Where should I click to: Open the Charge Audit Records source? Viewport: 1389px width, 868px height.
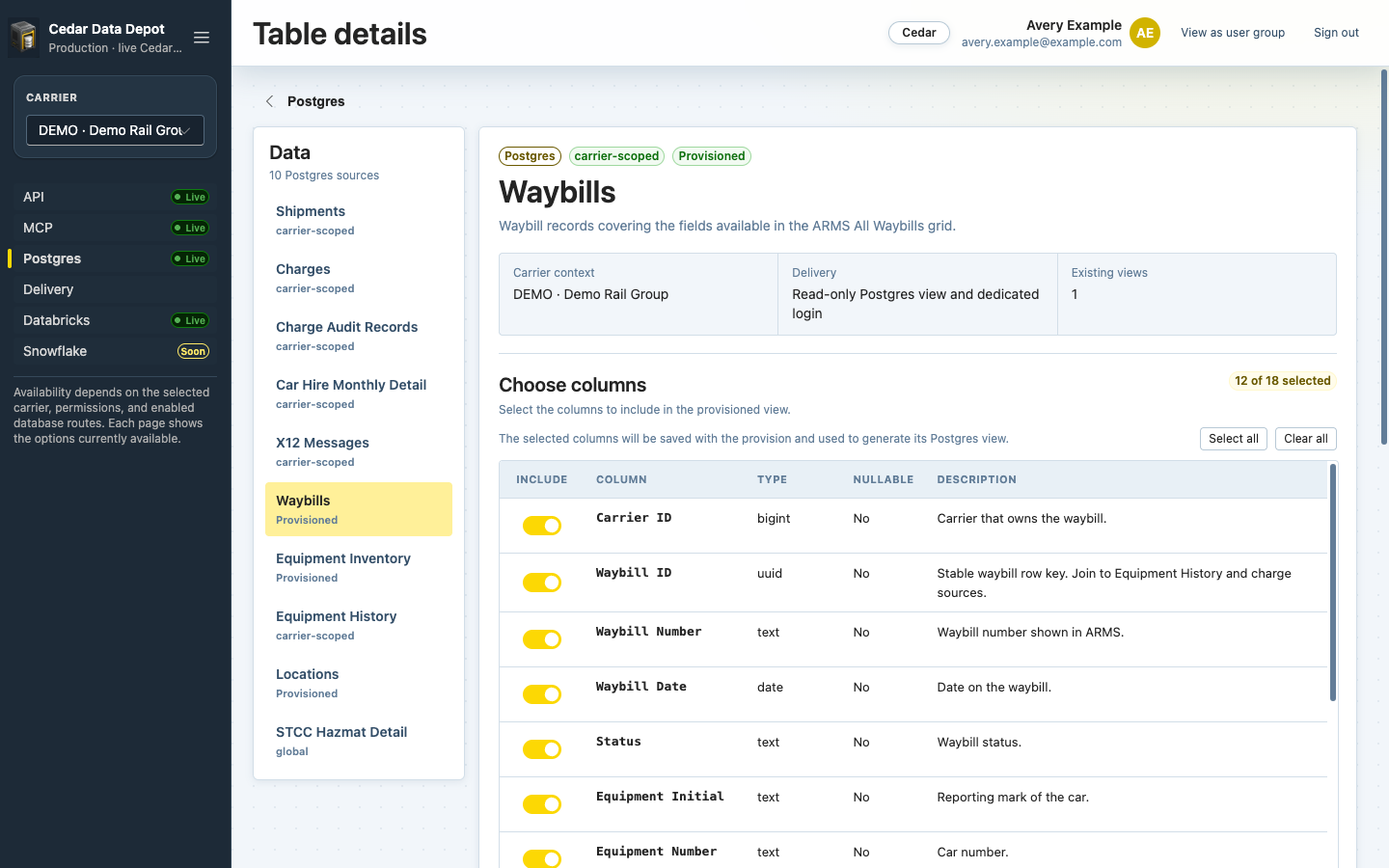359,336
